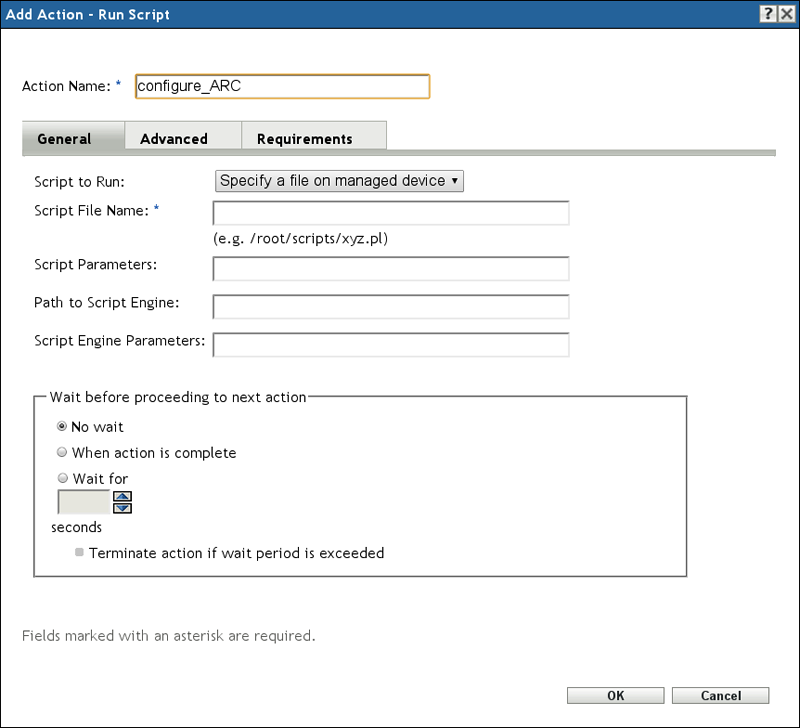Click the Cancel button

tap(720, 696)
